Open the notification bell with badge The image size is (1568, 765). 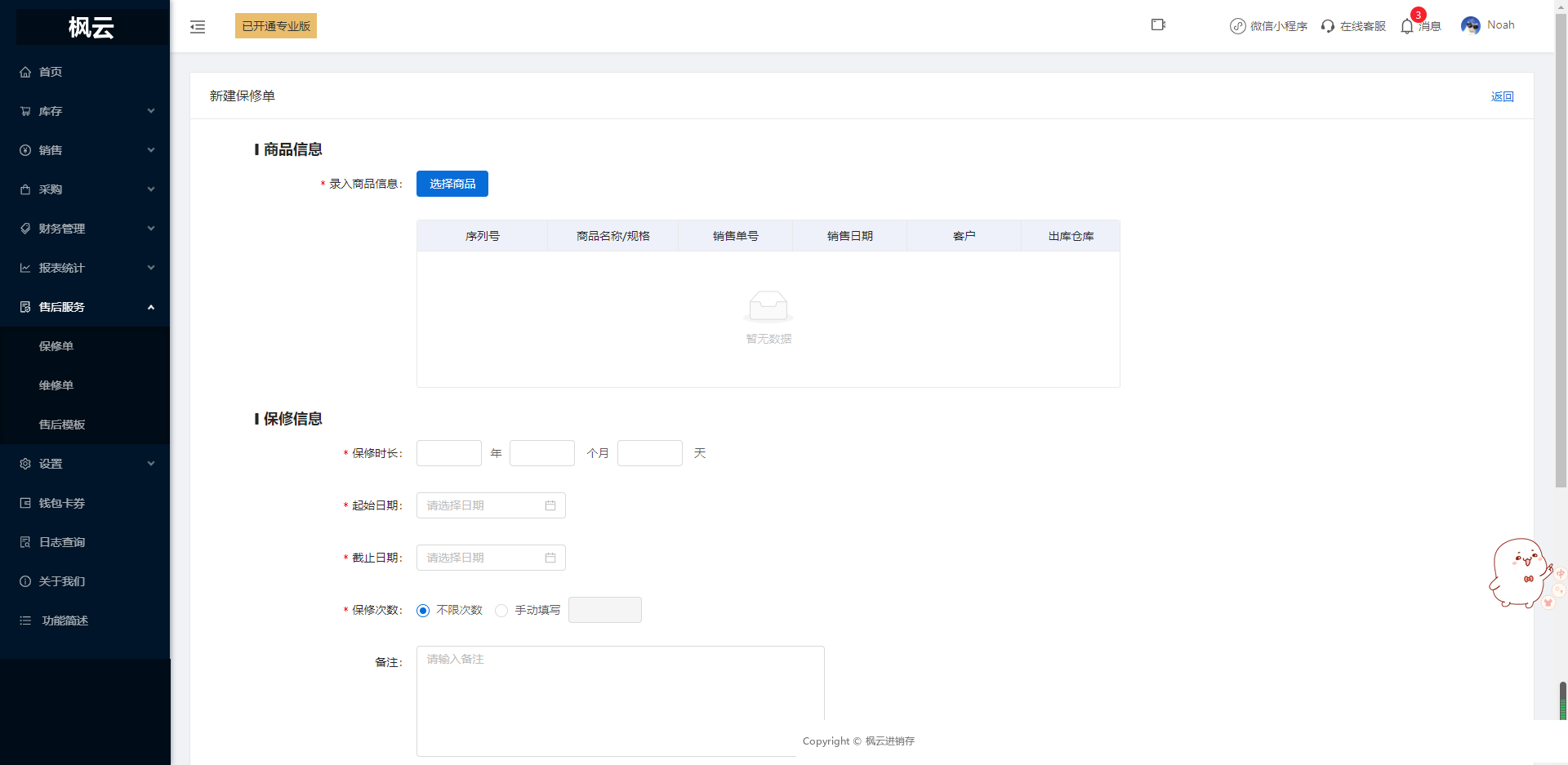point(1407,26)
